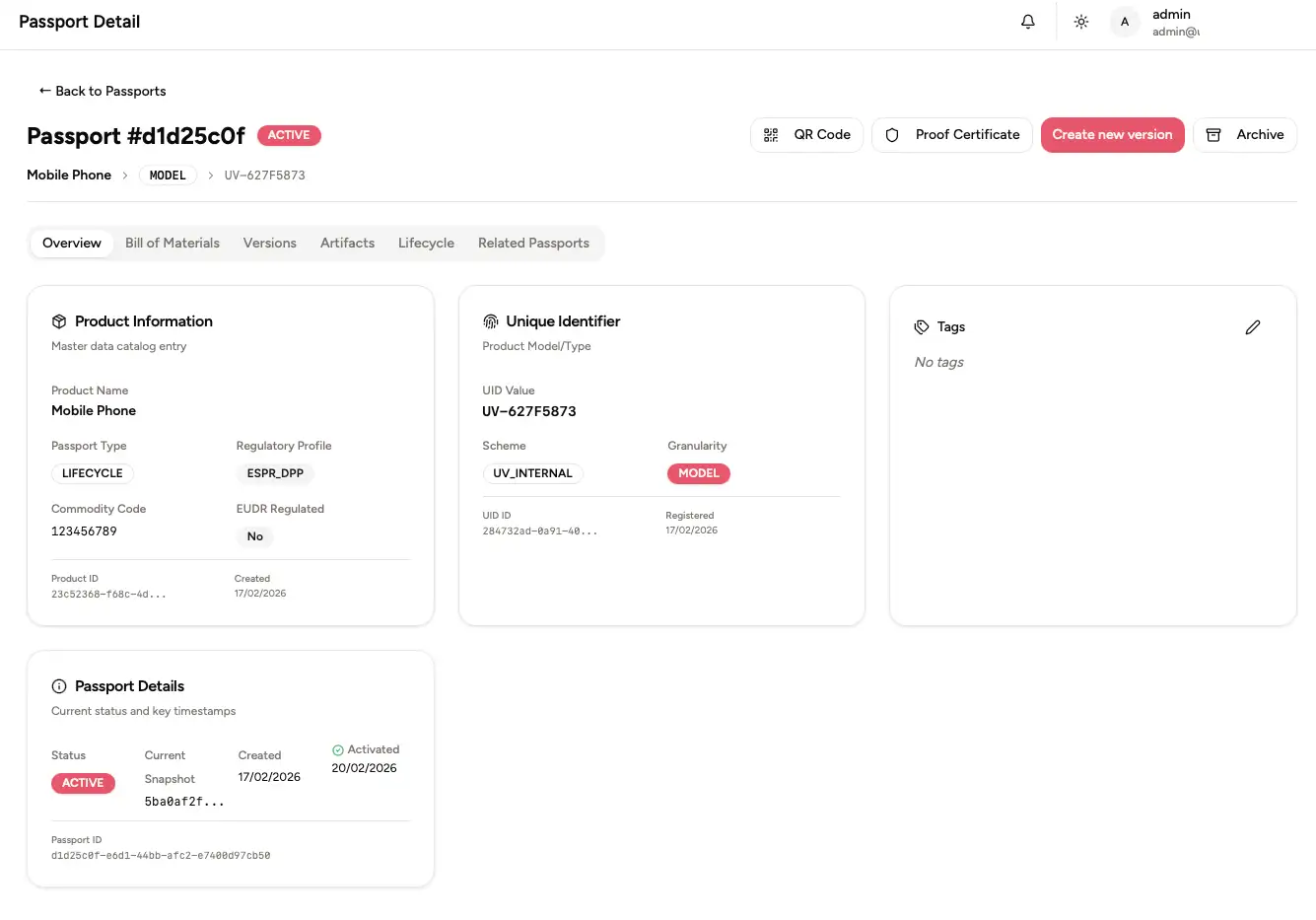This screenshot has height=920, width=1316.
Task: Toggle light/dark theme sun icon
Action: [x=1081, y=22]
